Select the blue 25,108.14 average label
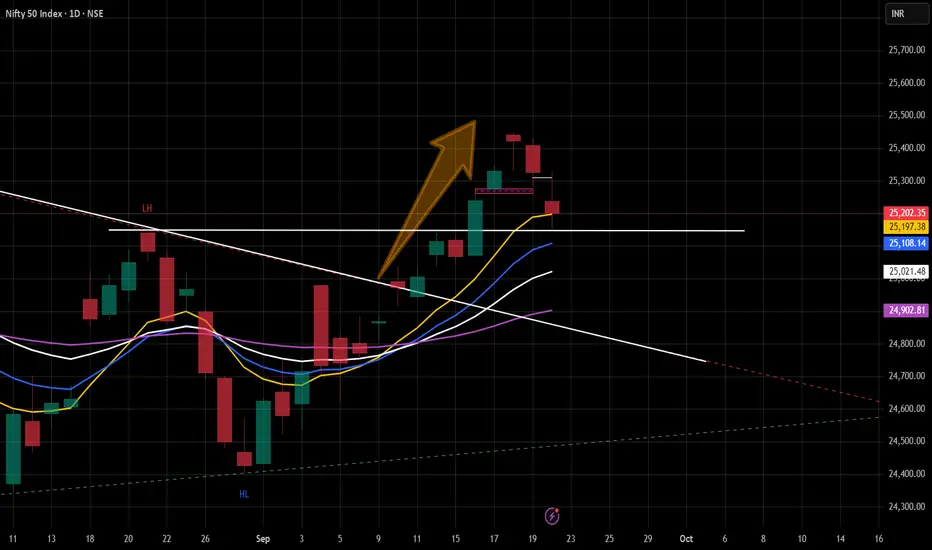This screenshot has height=550, width=932. click(x=906, y=243)
